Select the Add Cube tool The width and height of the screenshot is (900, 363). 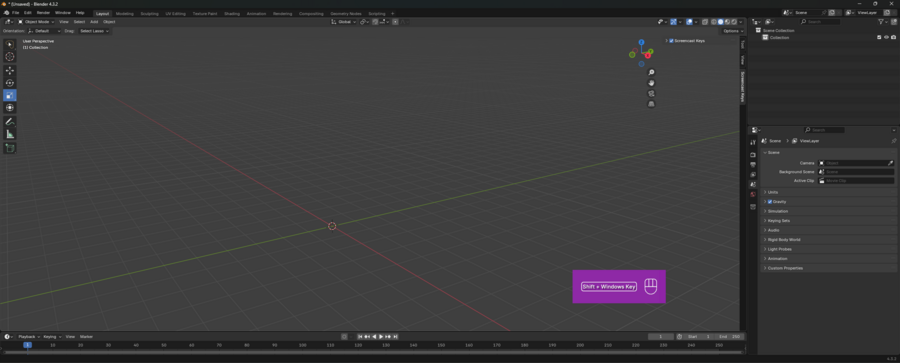10,148
